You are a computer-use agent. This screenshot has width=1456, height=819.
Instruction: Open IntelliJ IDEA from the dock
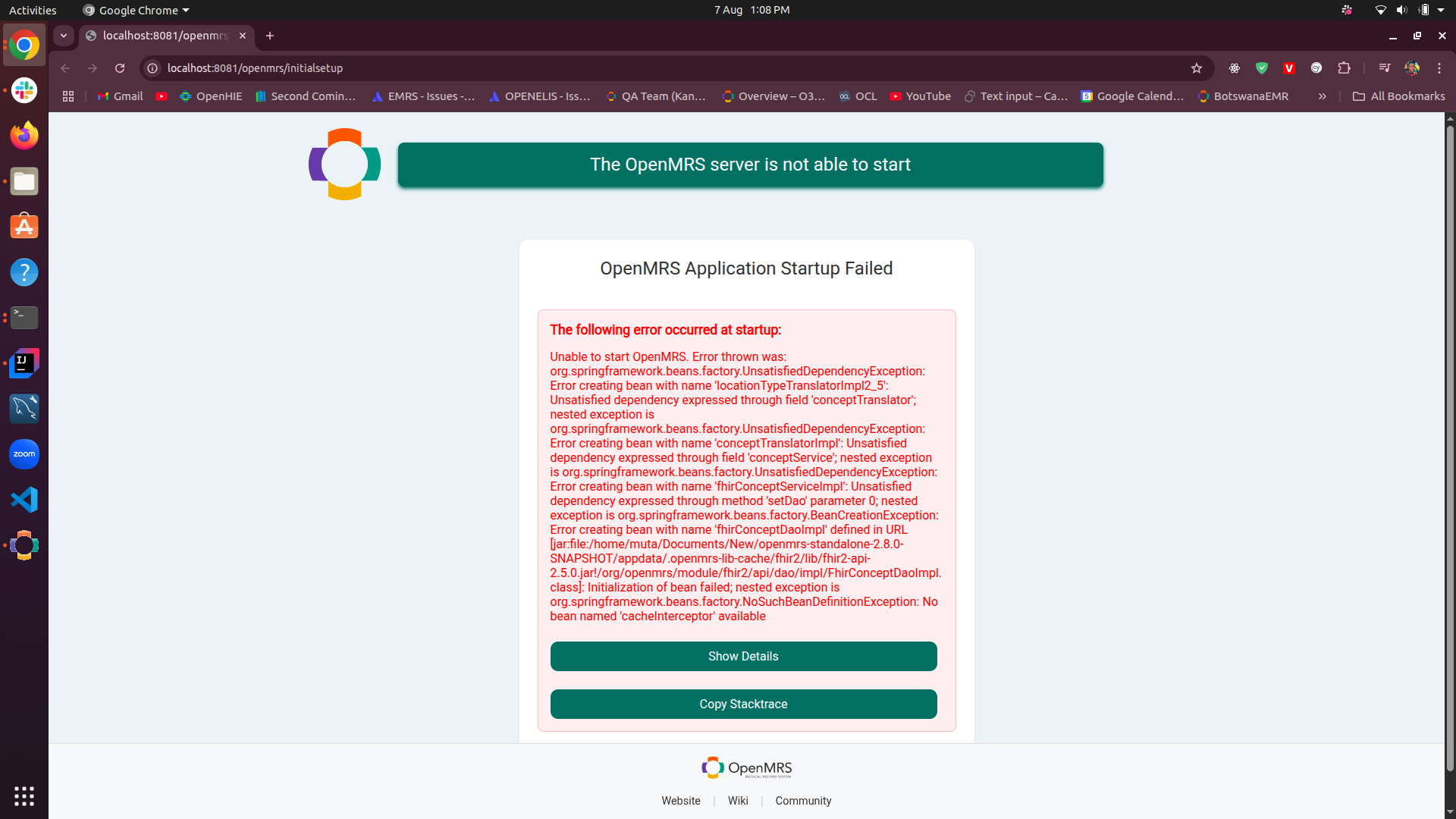tap(24, 363)
